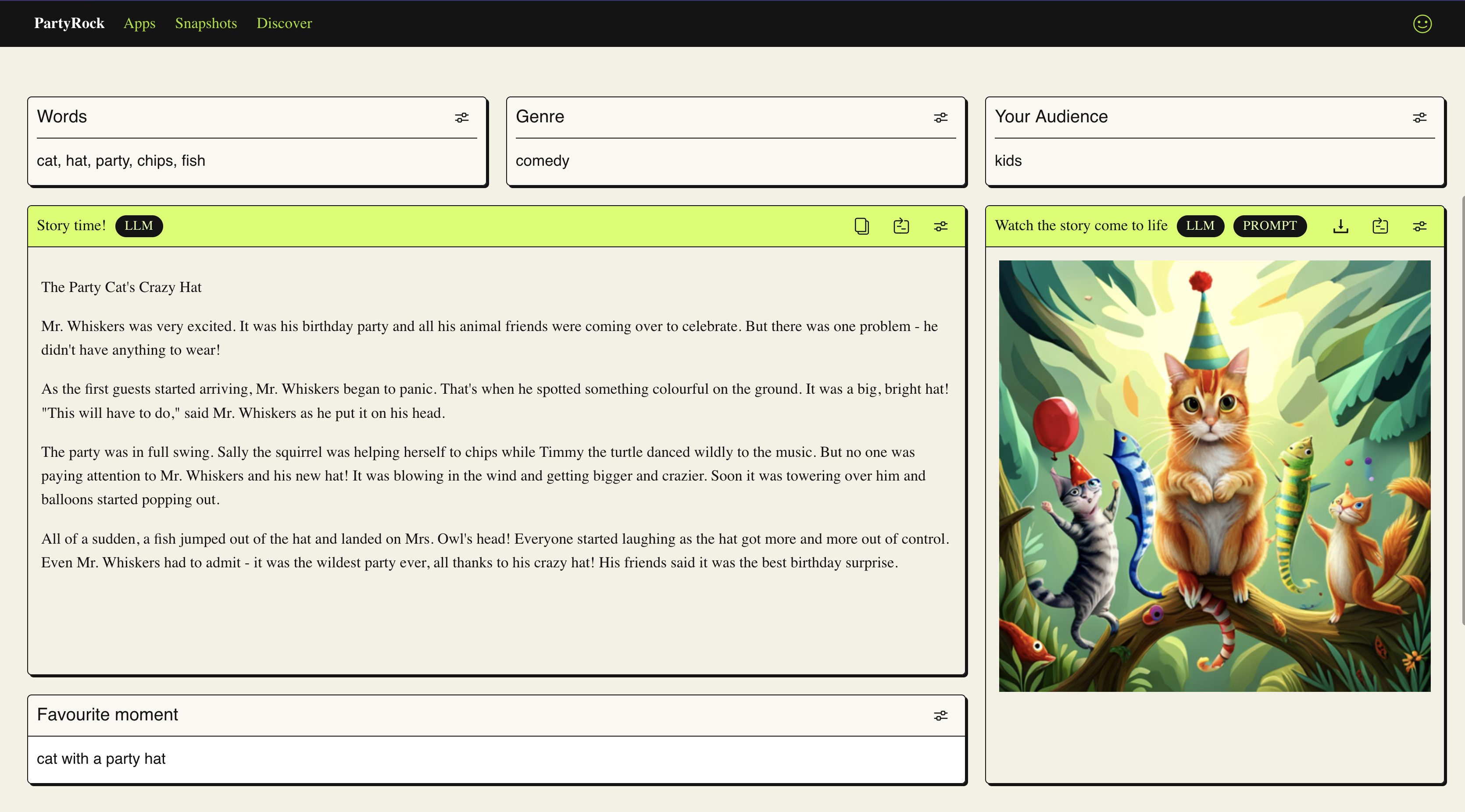Open the Snapshots page
The width and height of the screenshot is (1465, 812).
pos(206,23)
